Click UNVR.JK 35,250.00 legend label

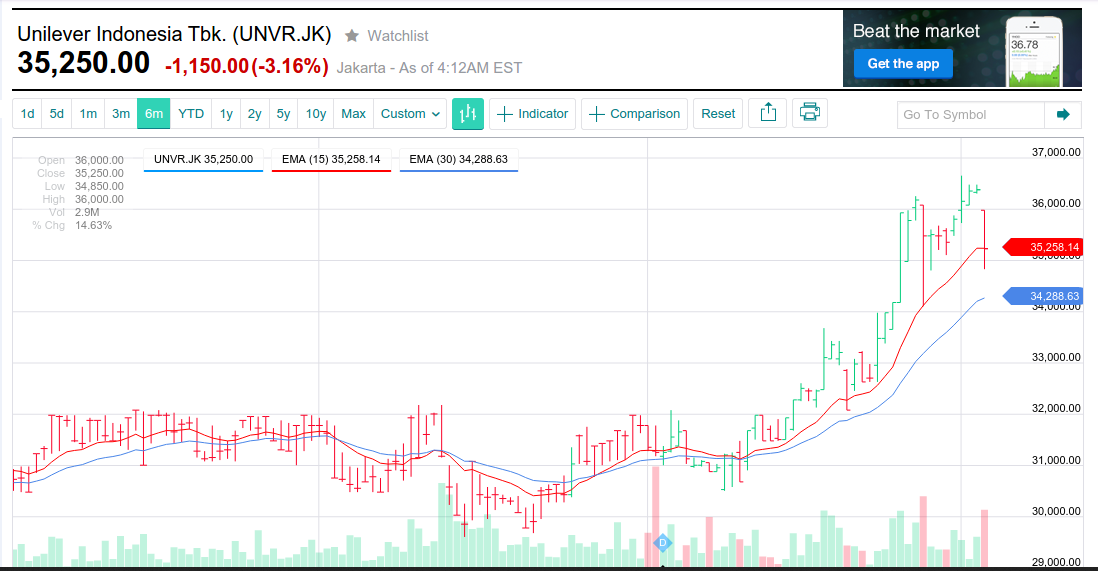coord(203,159)
